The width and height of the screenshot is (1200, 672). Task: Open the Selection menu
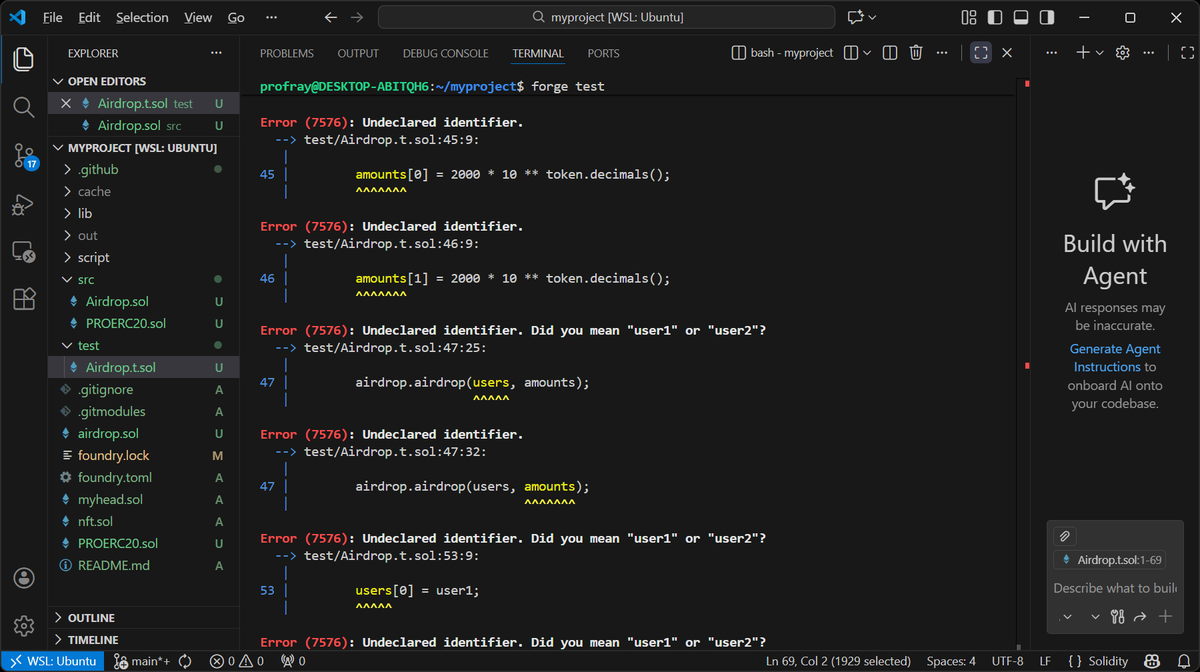tap(142, 17)
